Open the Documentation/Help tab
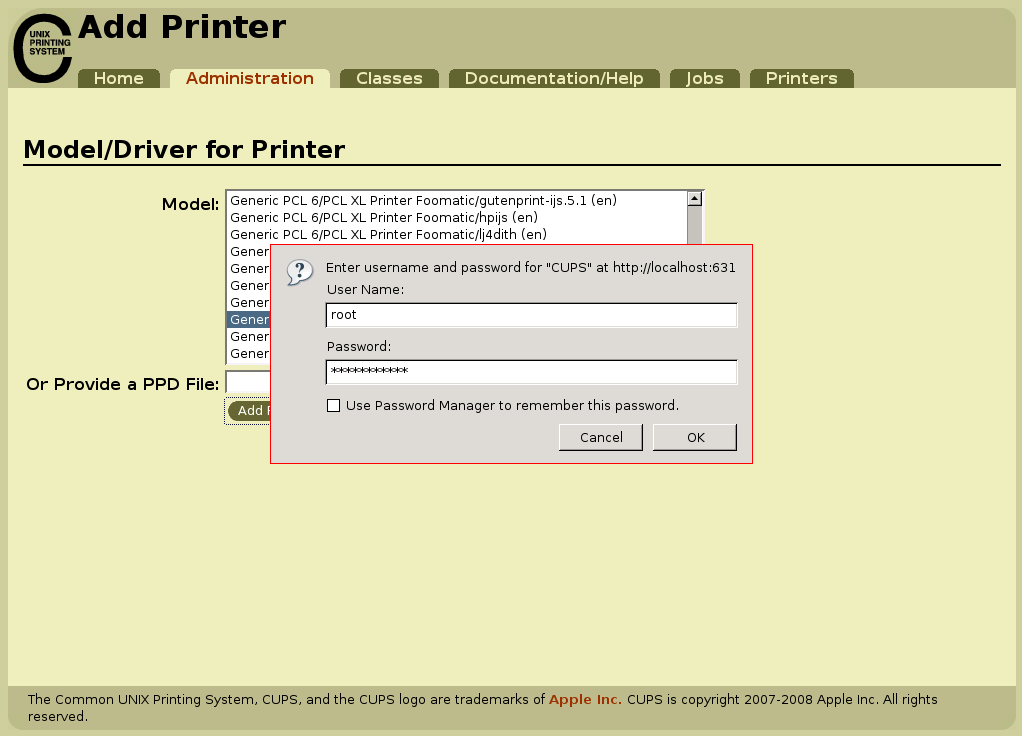 click(x=554, y=77)
